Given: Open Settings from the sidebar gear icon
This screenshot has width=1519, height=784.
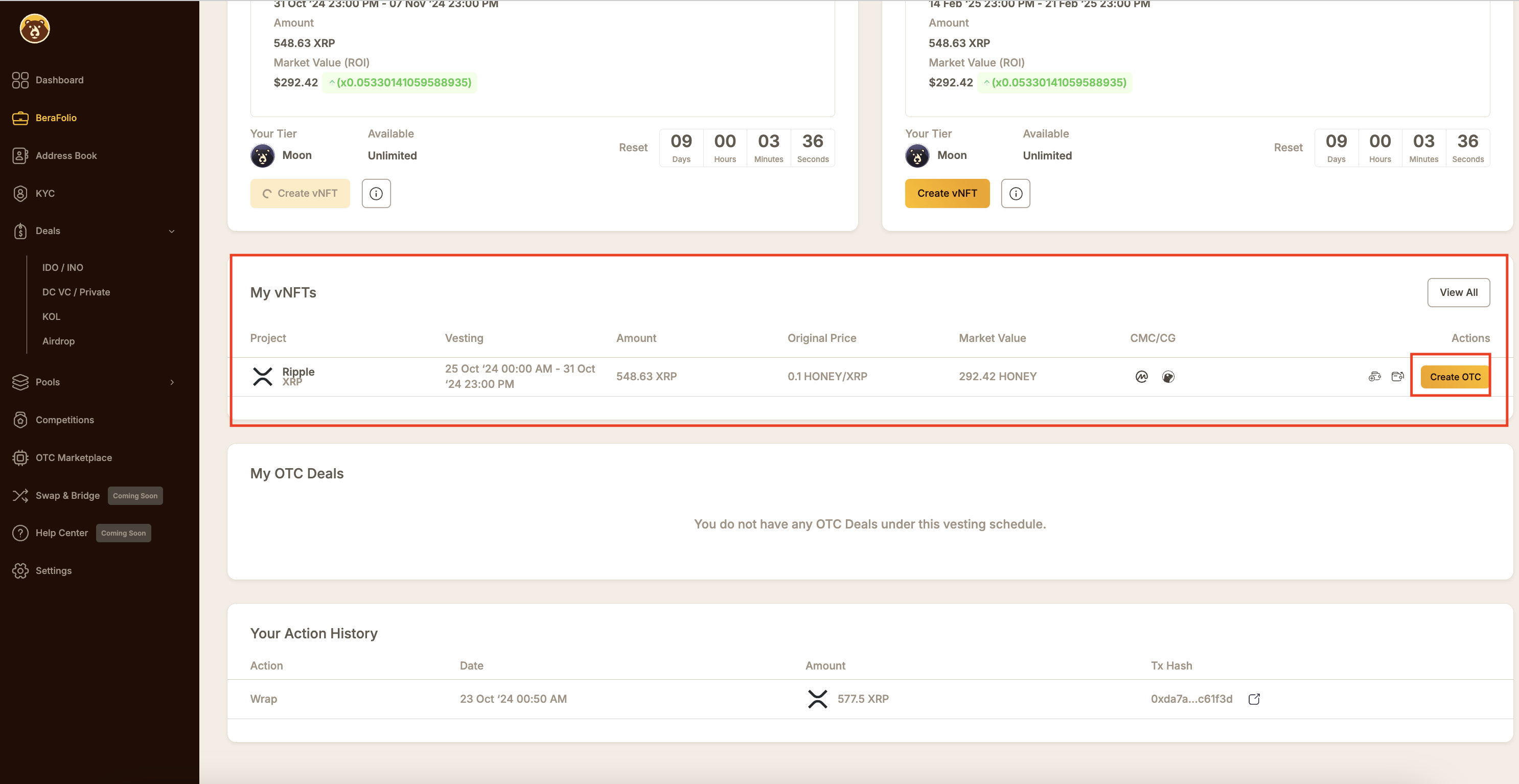Looking at the screenshot, I should (x=20, y=570).
